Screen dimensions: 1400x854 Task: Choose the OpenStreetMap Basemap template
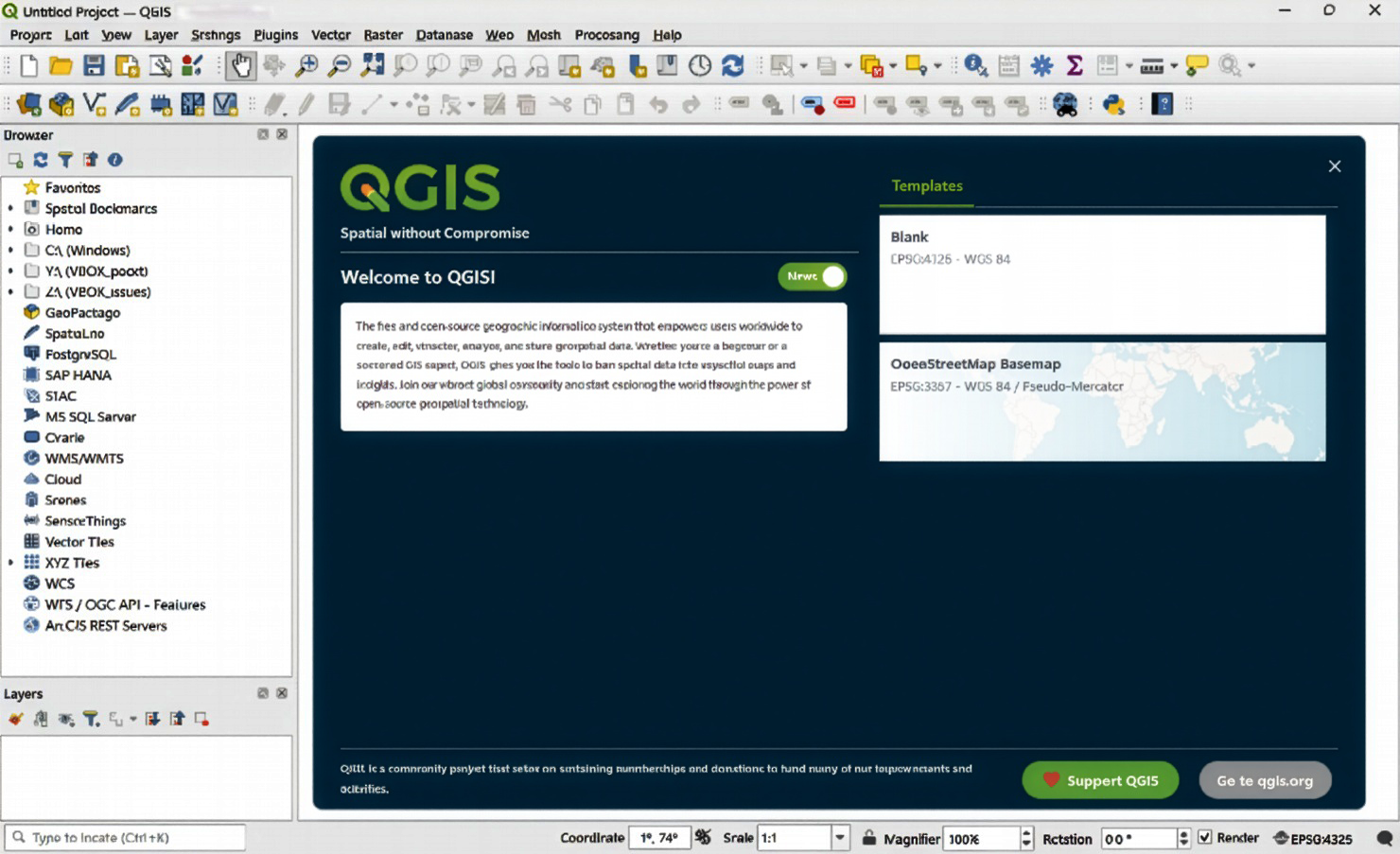1102,402
